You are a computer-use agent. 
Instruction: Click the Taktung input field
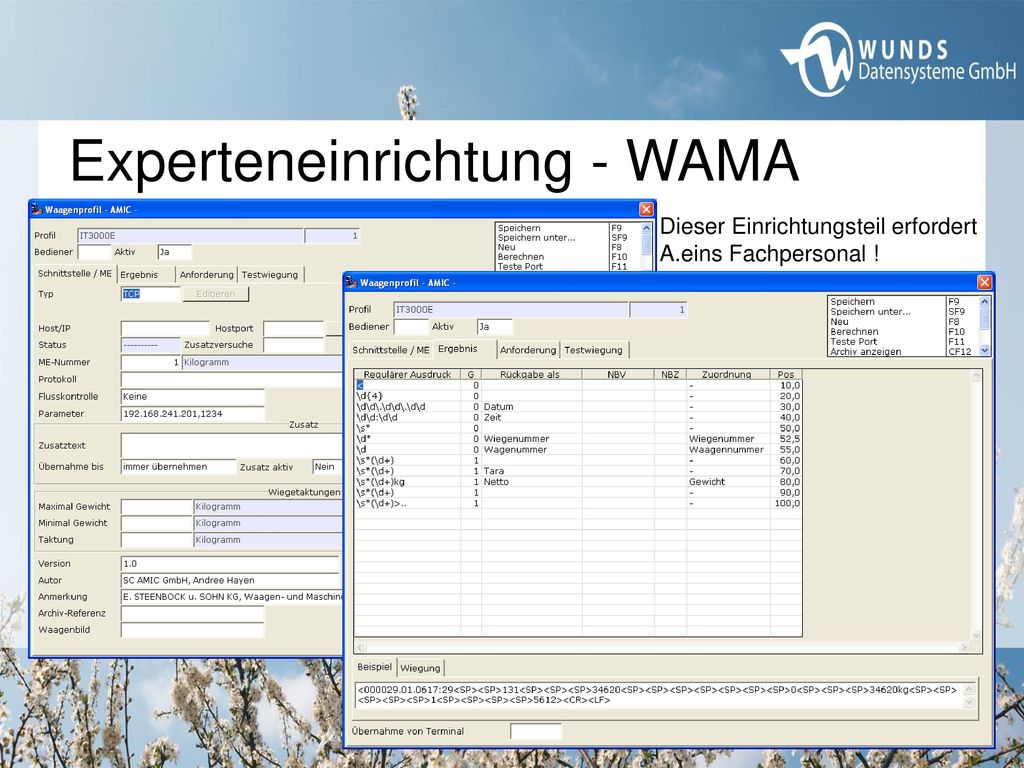click(157, 540)
